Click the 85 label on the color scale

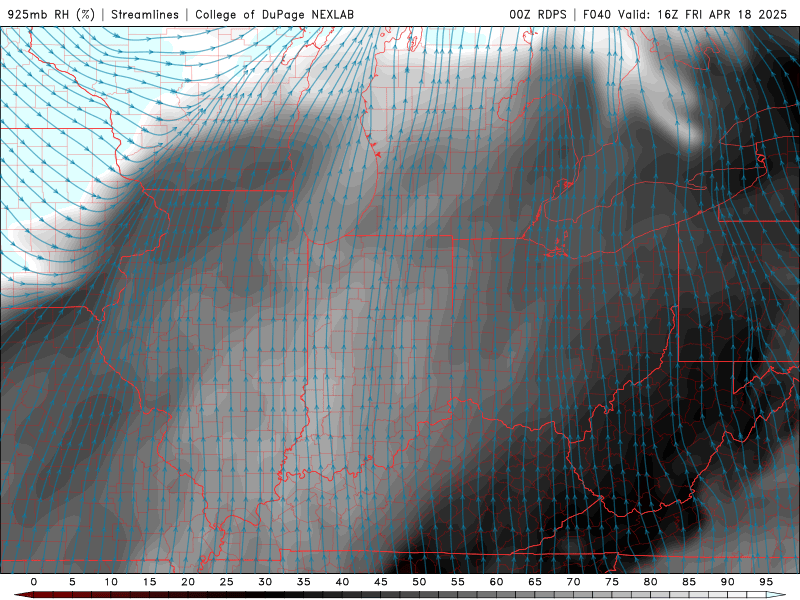click(689, 582)
